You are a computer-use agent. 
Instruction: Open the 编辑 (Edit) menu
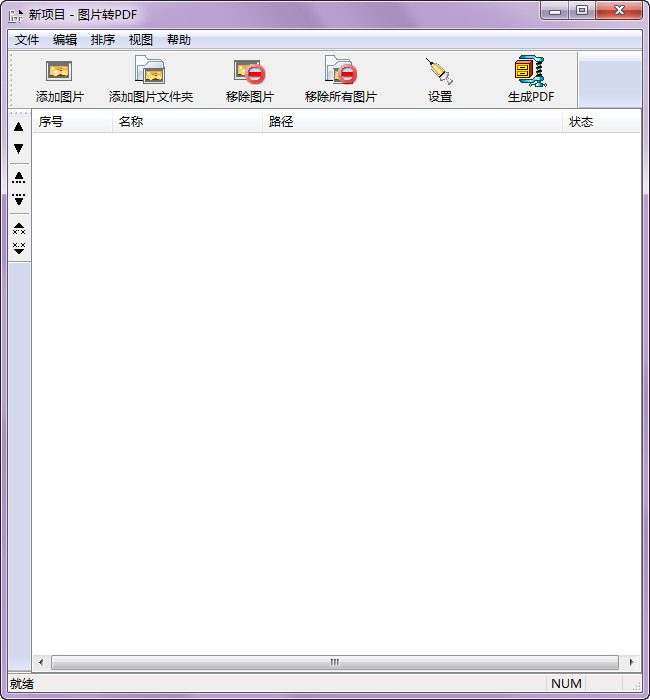click(65, 40)
